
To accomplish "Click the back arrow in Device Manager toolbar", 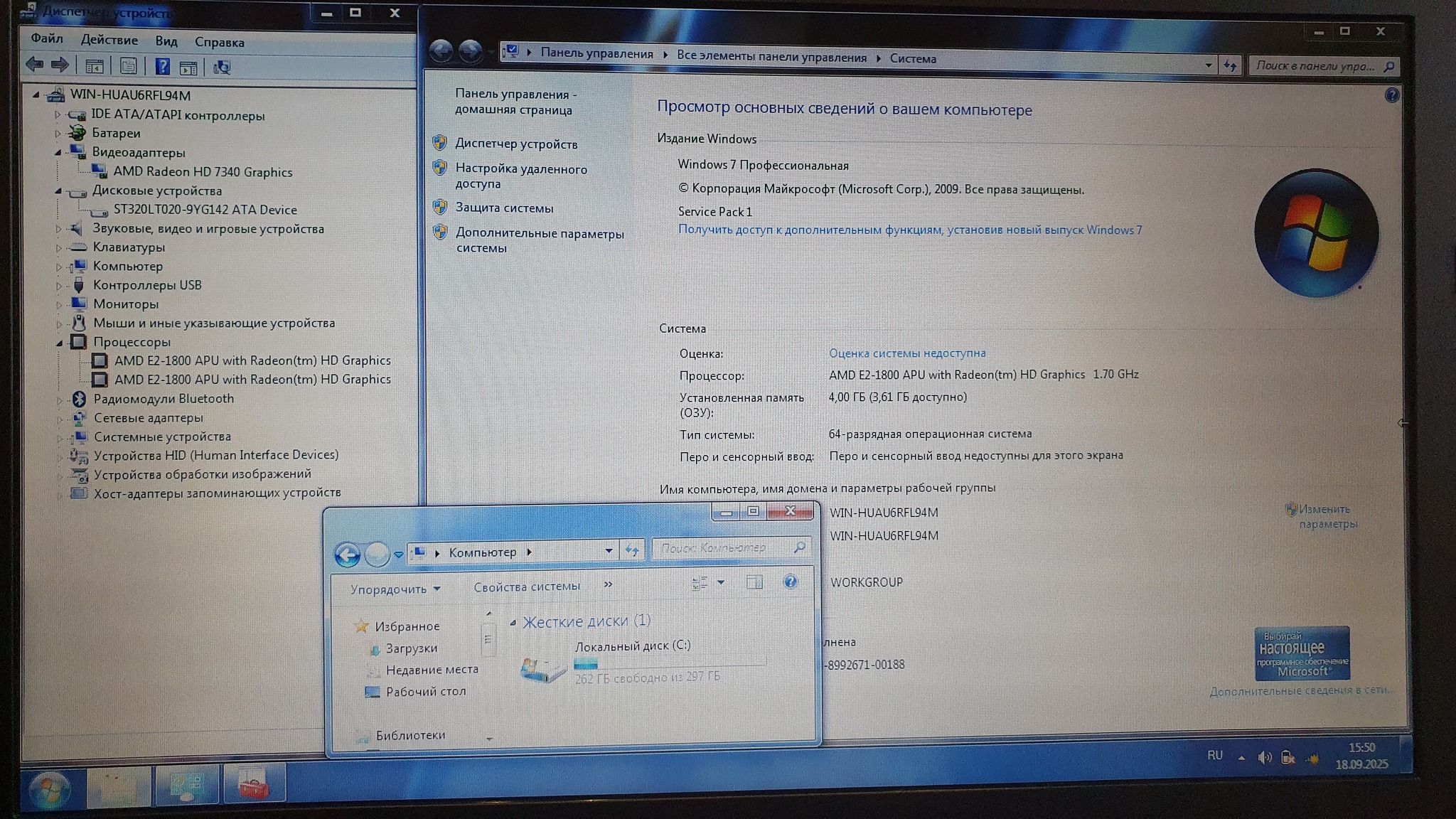I will coord(34,65).
